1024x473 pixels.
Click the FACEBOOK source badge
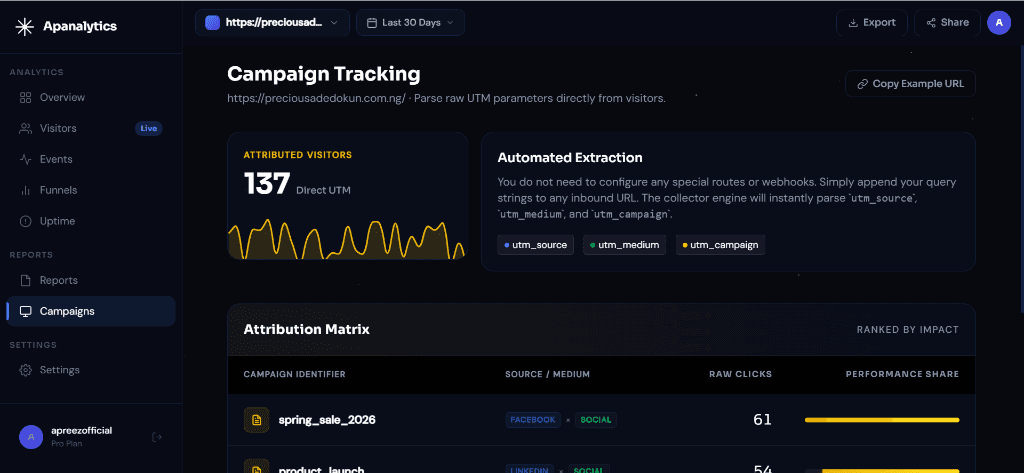click(533, 419)
